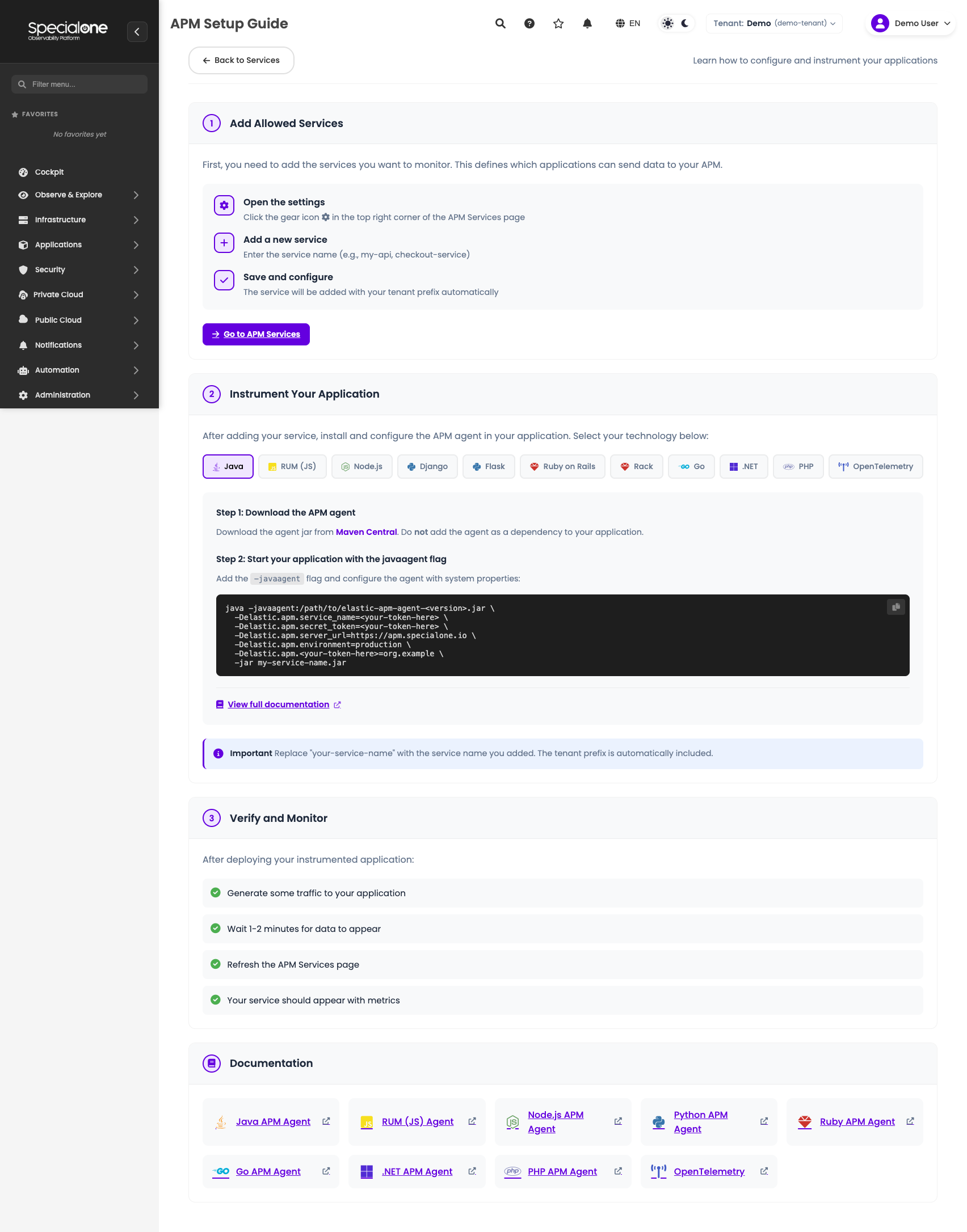
Task: Click external-link icon on Go APM Agent card
Action: tap(326, 1171)
